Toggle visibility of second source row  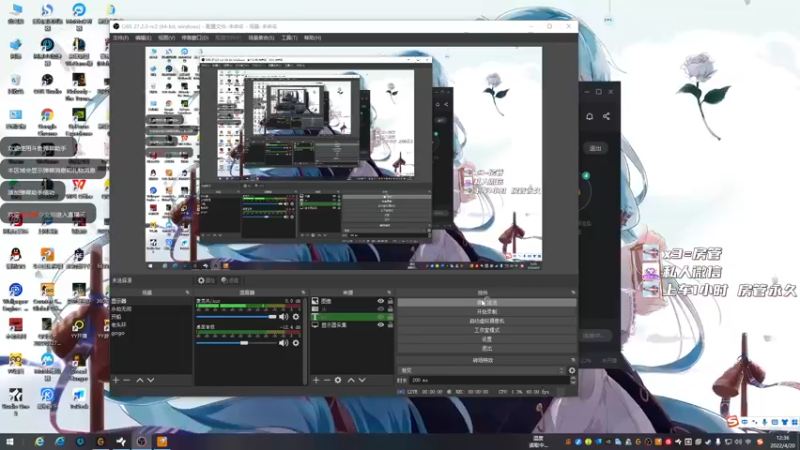click(x=381, y=309)
